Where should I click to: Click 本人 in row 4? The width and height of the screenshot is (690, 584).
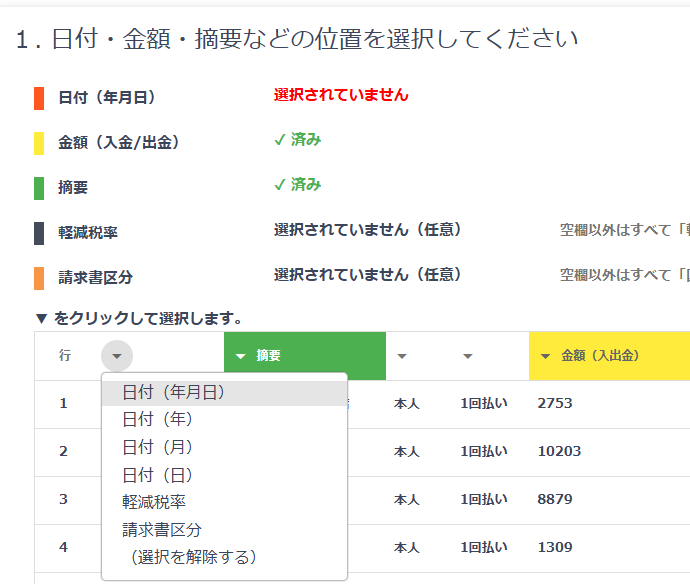pos(407,547)
